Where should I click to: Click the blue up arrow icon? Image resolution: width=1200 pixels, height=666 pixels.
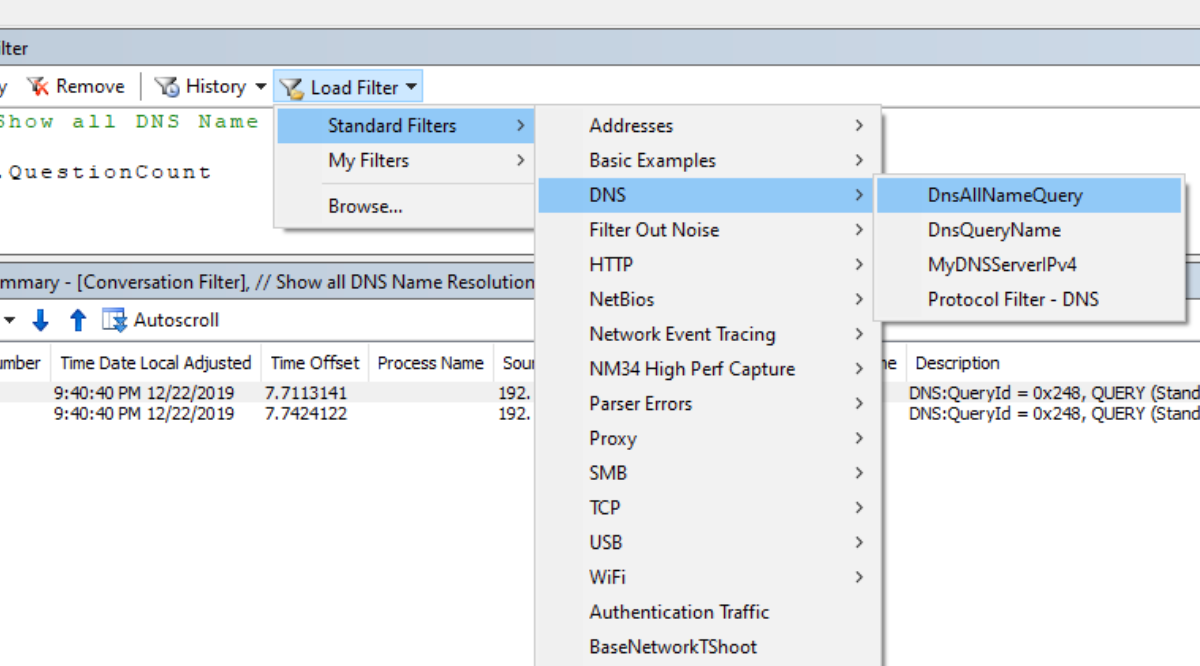[78, 320]
